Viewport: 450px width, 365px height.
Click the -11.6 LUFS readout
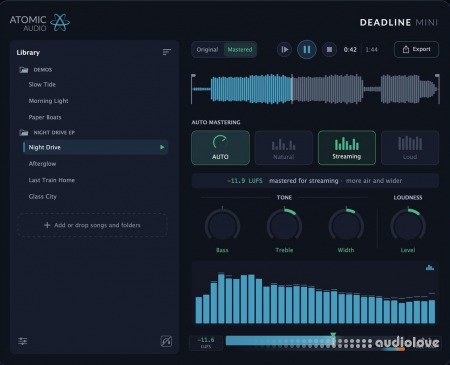pyautogui.click(x=206, y=343)
